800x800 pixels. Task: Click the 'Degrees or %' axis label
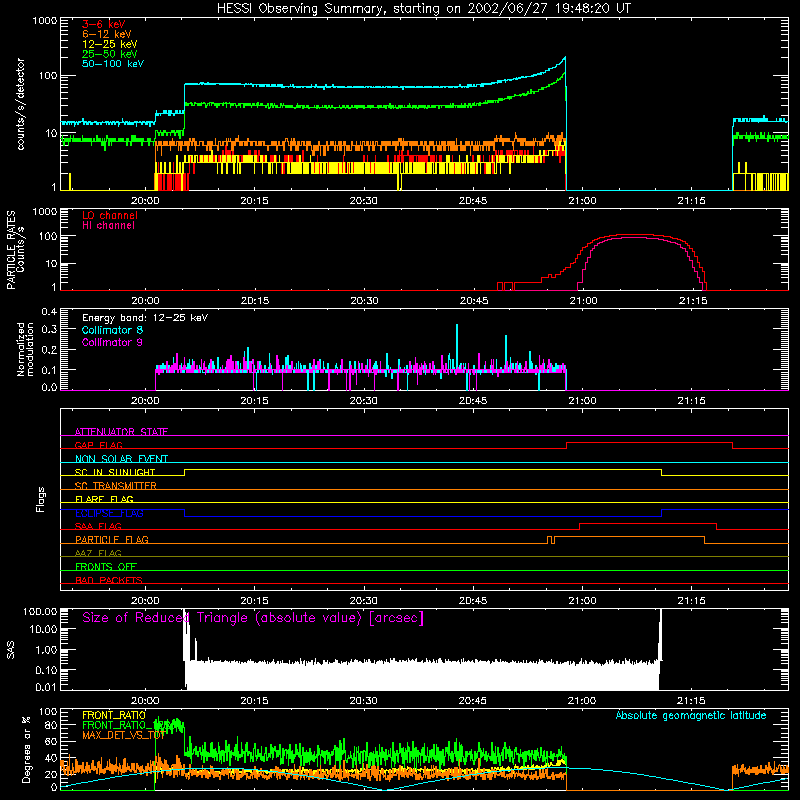point(26,750)
